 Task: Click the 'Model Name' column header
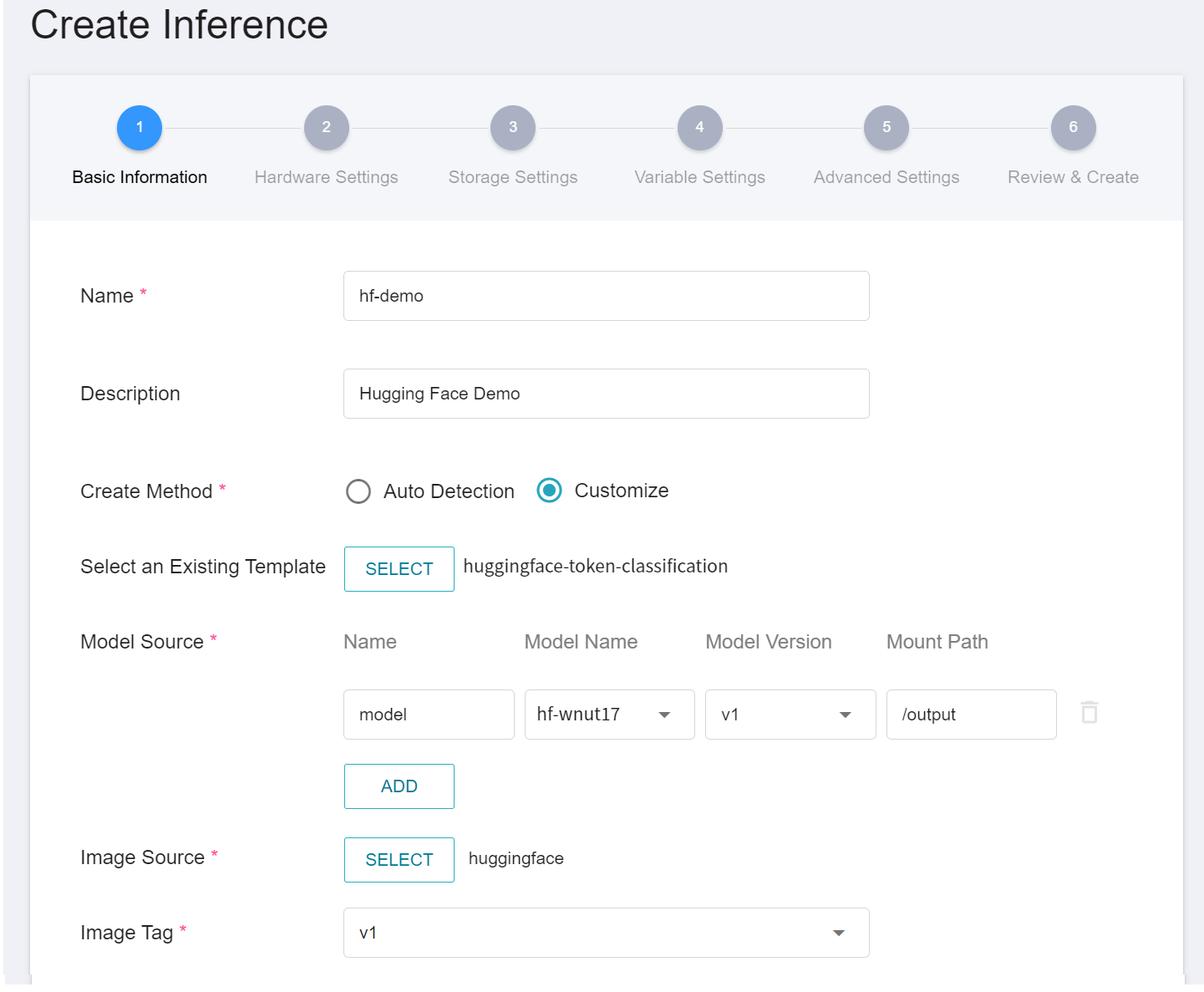pos(582,642)
